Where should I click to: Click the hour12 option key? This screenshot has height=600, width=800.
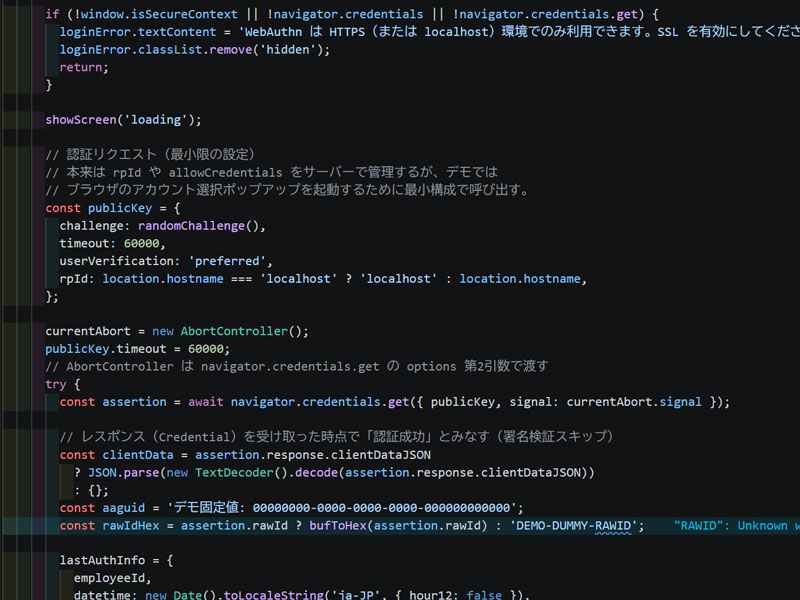point(430,595)
